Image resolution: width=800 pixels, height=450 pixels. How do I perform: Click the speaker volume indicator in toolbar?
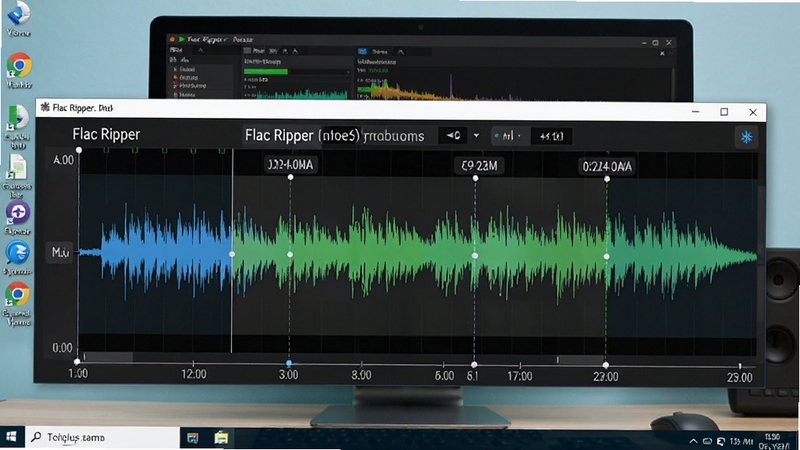(453, 136)
